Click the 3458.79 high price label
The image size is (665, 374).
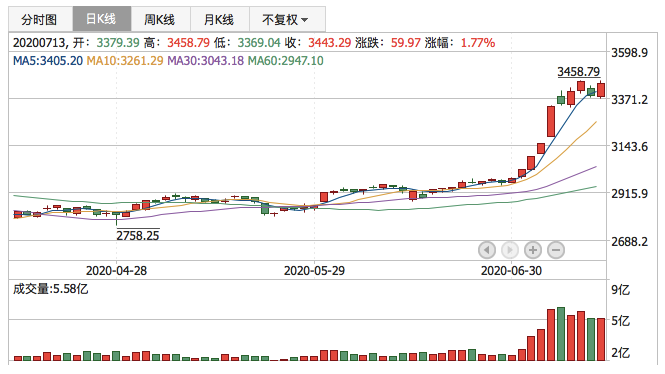click(x=578, y=72)
